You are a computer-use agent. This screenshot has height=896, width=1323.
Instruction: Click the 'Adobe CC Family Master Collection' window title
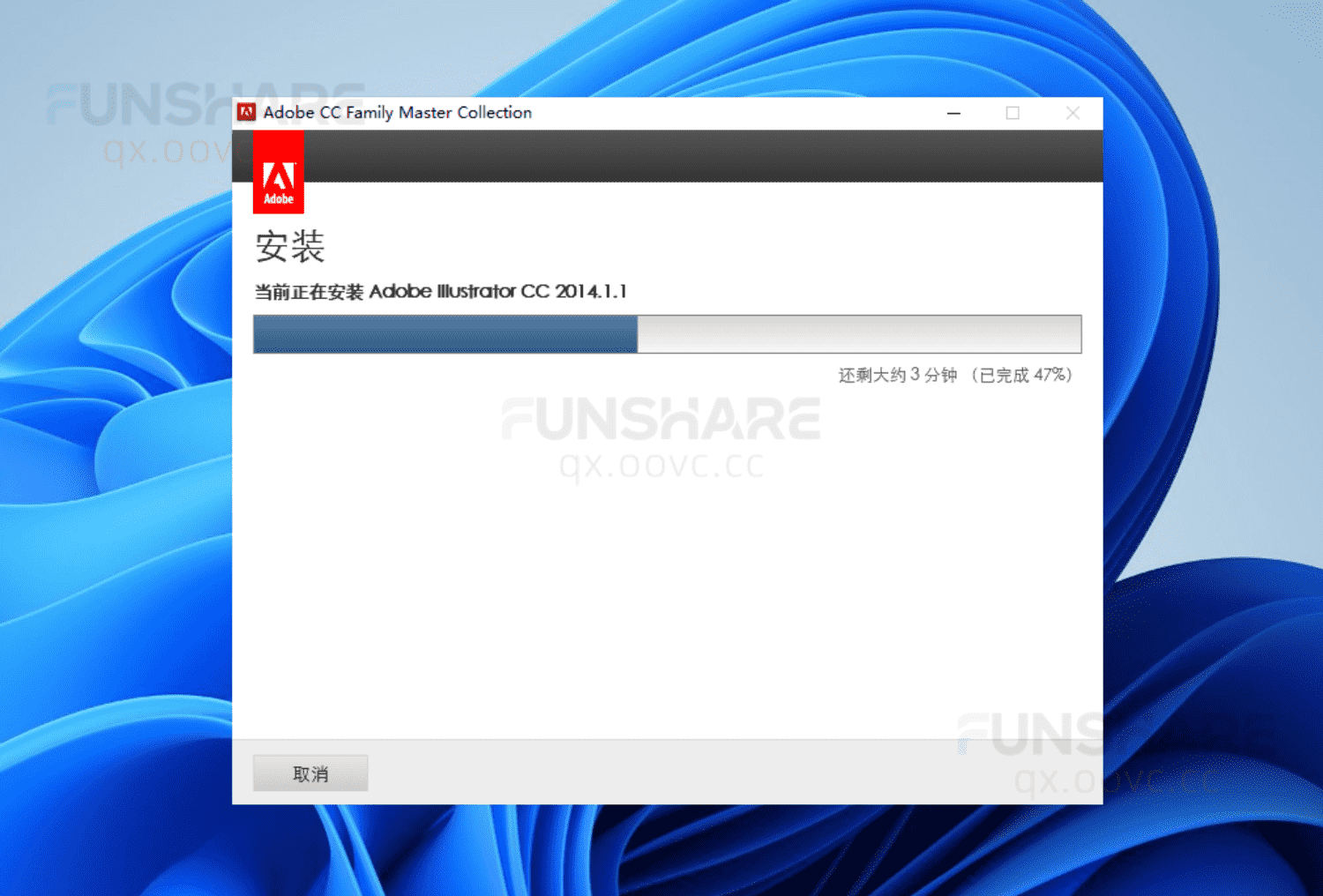click(398, 112)
